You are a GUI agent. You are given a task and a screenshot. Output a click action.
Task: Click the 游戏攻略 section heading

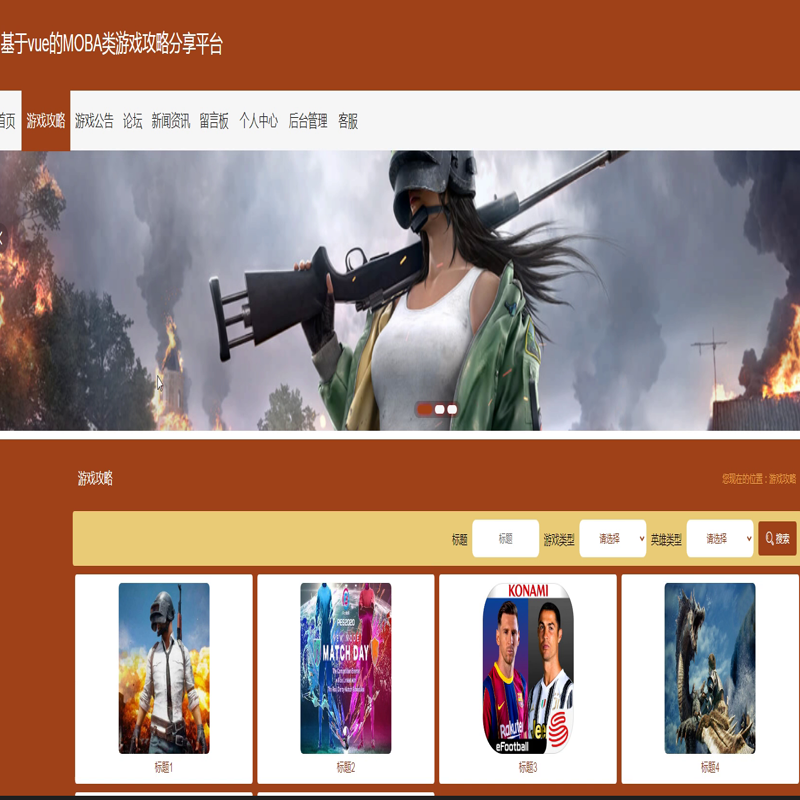click(x=95, y=479)
